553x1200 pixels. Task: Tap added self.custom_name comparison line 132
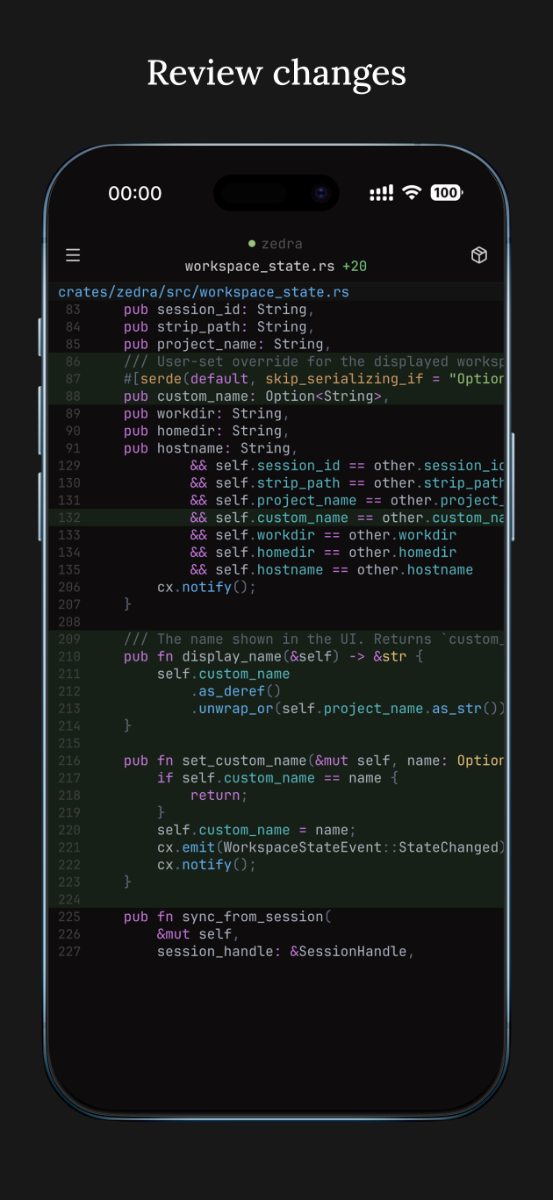347,518
